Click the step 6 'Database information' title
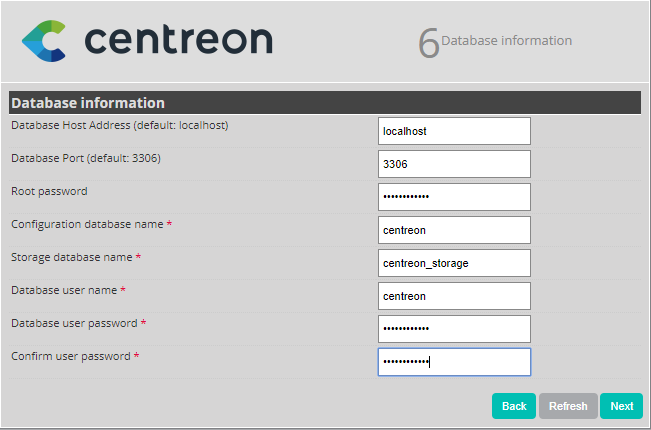Screen dimensions: 651x430 point(507,41)
